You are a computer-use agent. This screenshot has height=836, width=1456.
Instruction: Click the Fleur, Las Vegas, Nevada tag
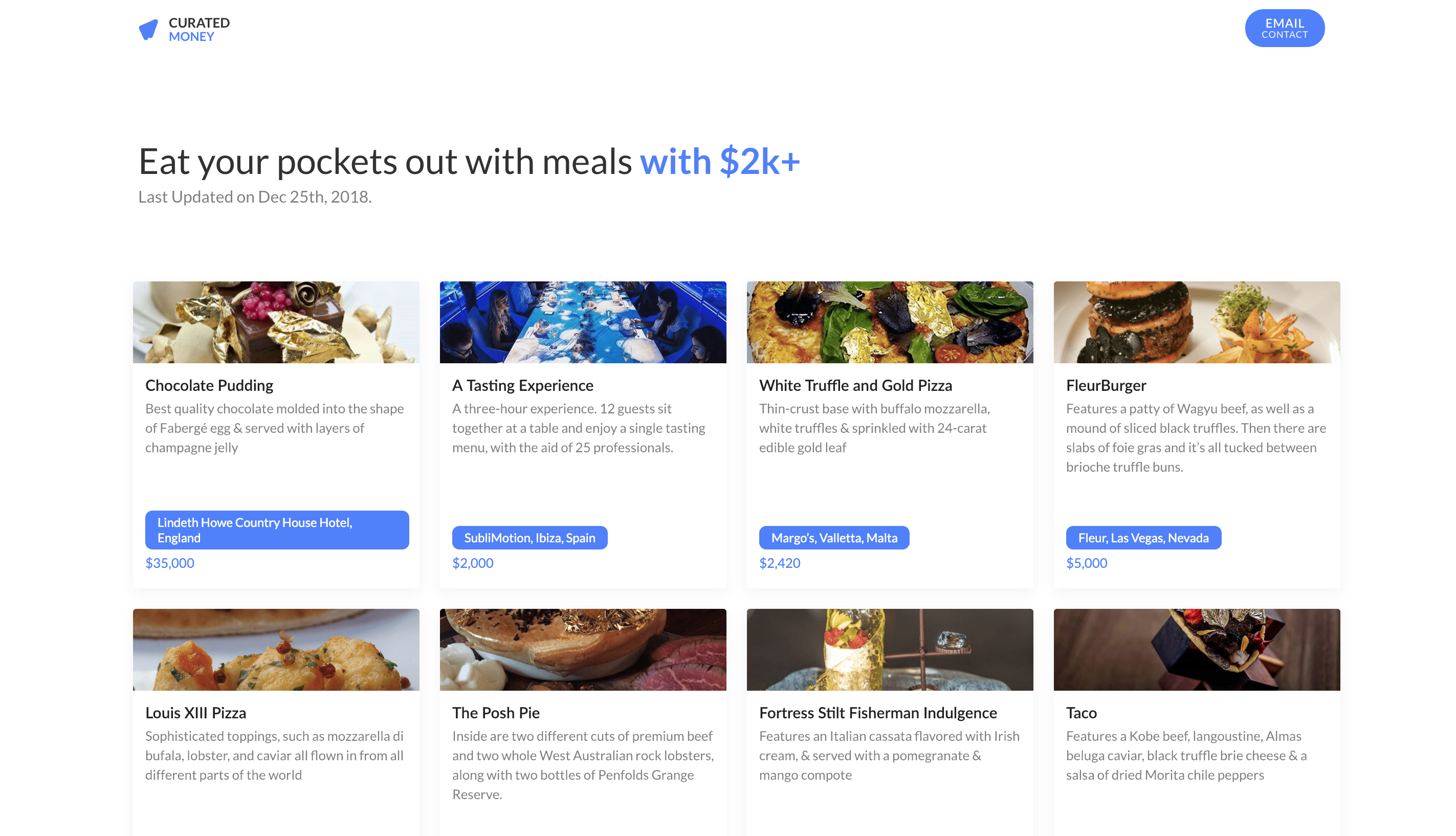coord(1143,538)
